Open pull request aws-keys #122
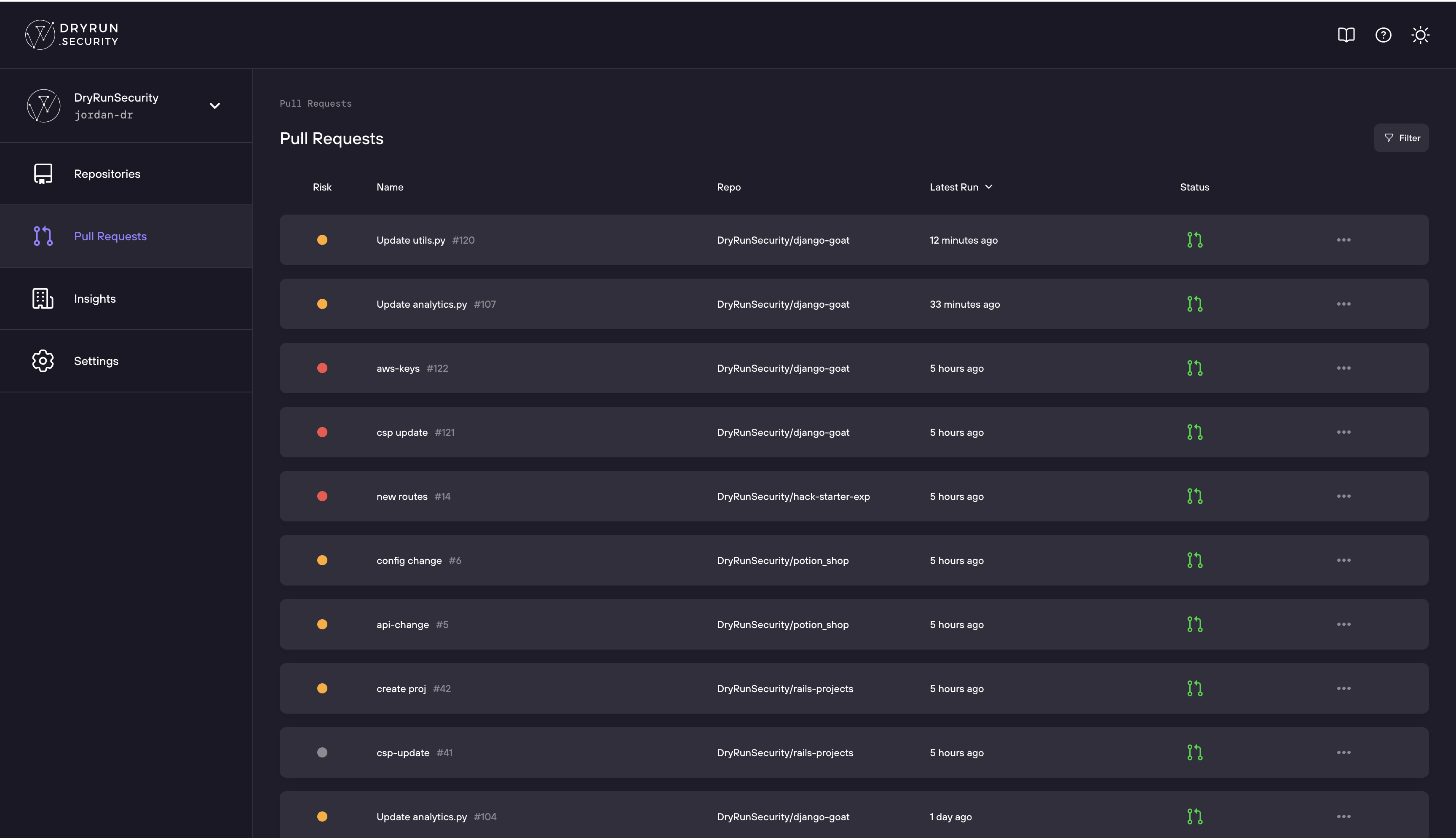The height and width of the screenshot is (838, 1456). [x=412, y=368]
